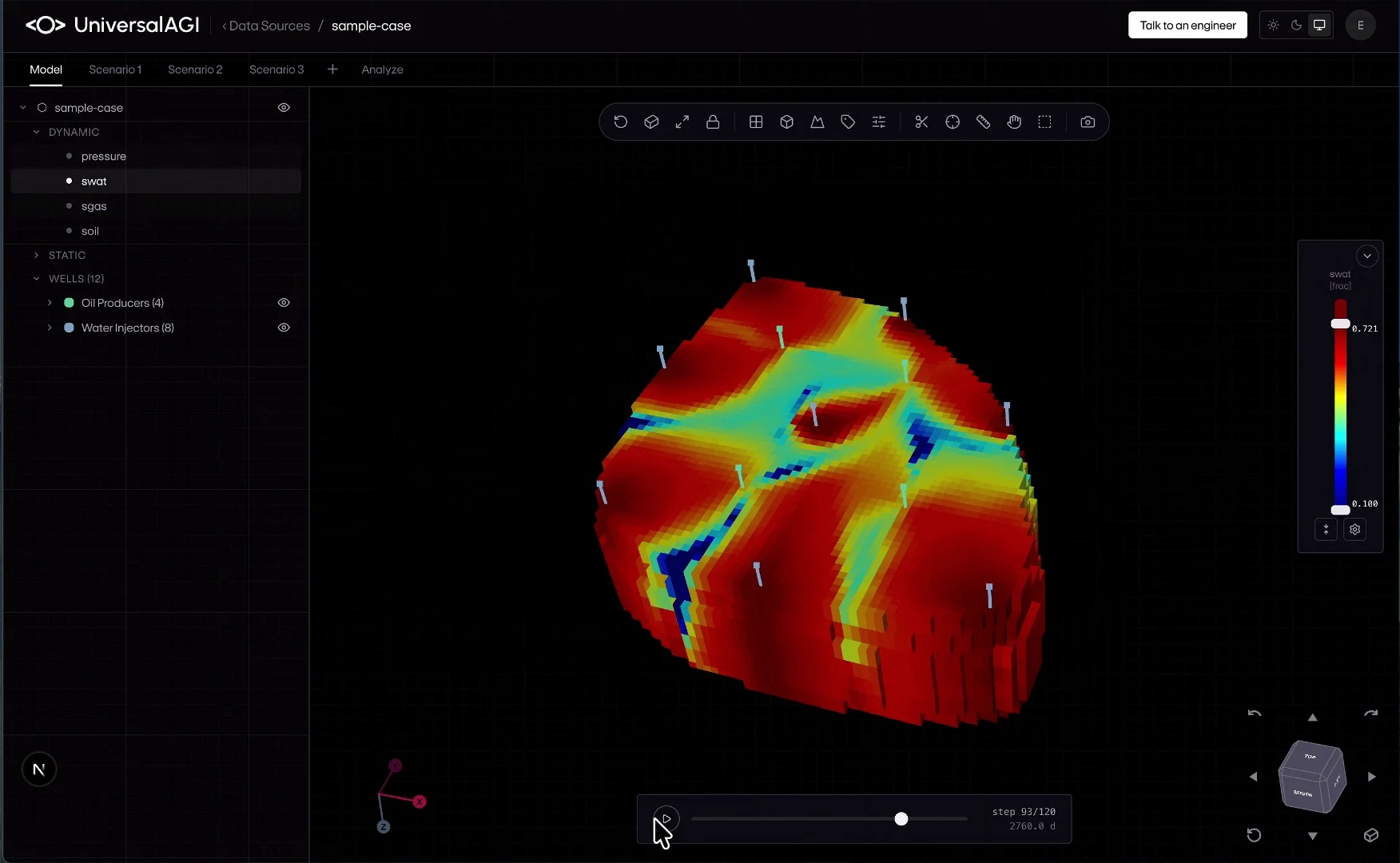The image size is (1400, 863).
Task: Go back to Data Sources
Action: [266, 26]
